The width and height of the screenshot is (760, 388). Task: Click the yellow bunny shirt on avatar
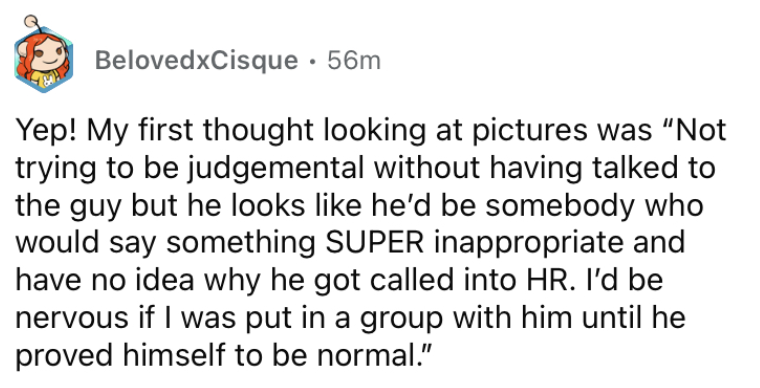tap(45, 80)
